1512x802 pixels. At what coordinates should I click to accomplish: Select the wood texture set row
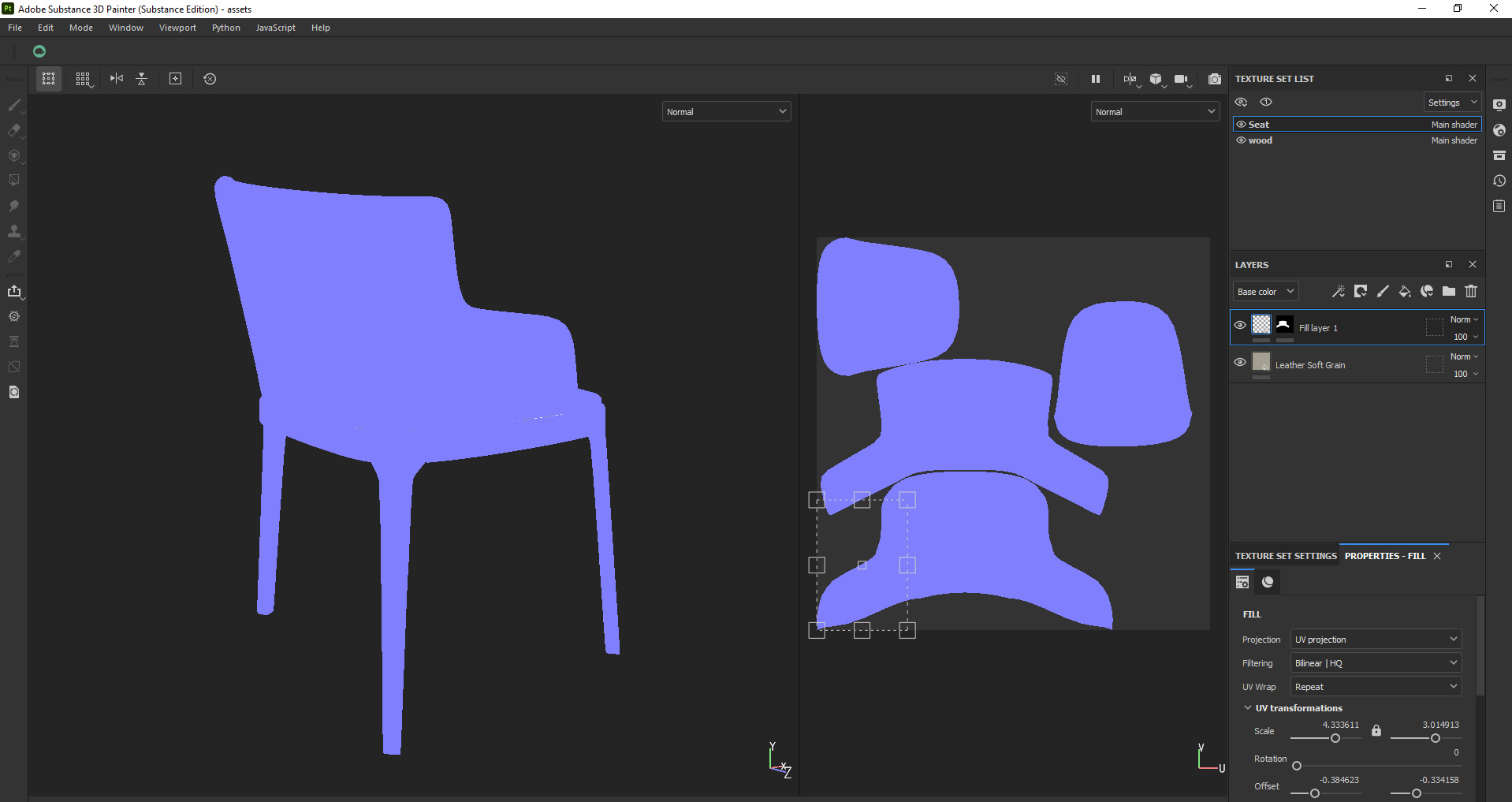pos(1357,140)
